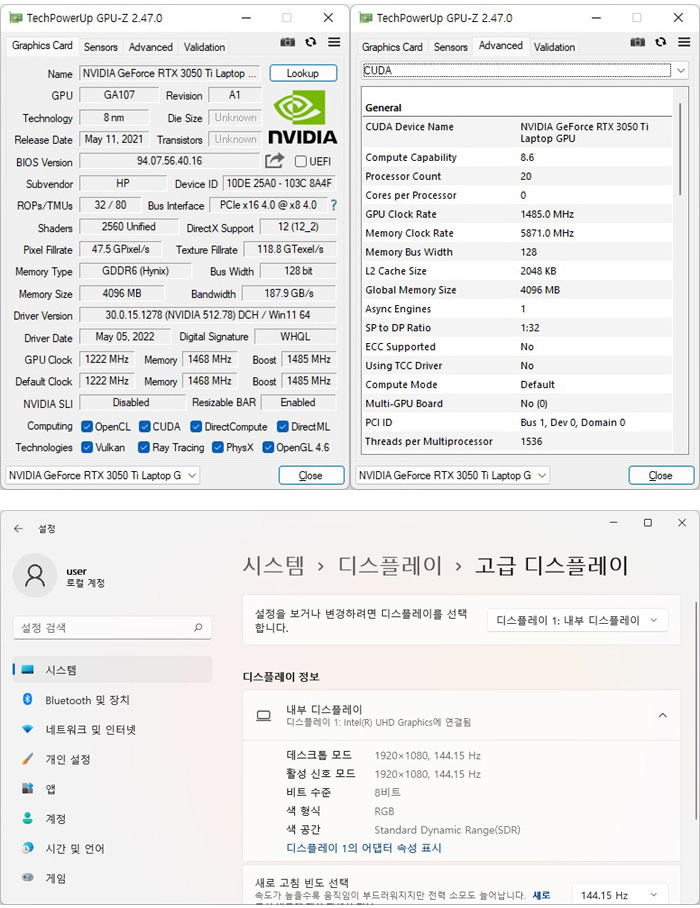Image resolution: width=700 pixels, height=908 pixels.
Task: Toggle the Ray Tracing checkbox
Action: click(144, 448)
